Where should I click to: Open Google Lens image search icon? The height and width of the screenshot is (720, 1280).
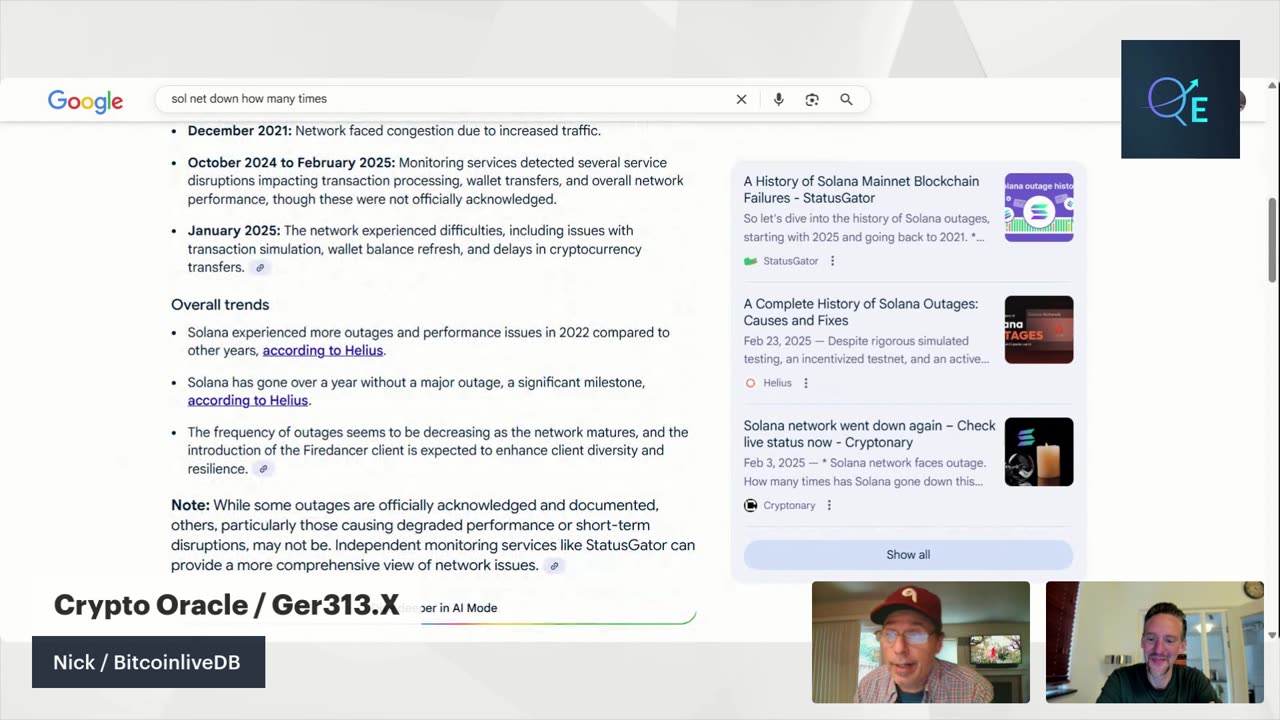[812, 99]
